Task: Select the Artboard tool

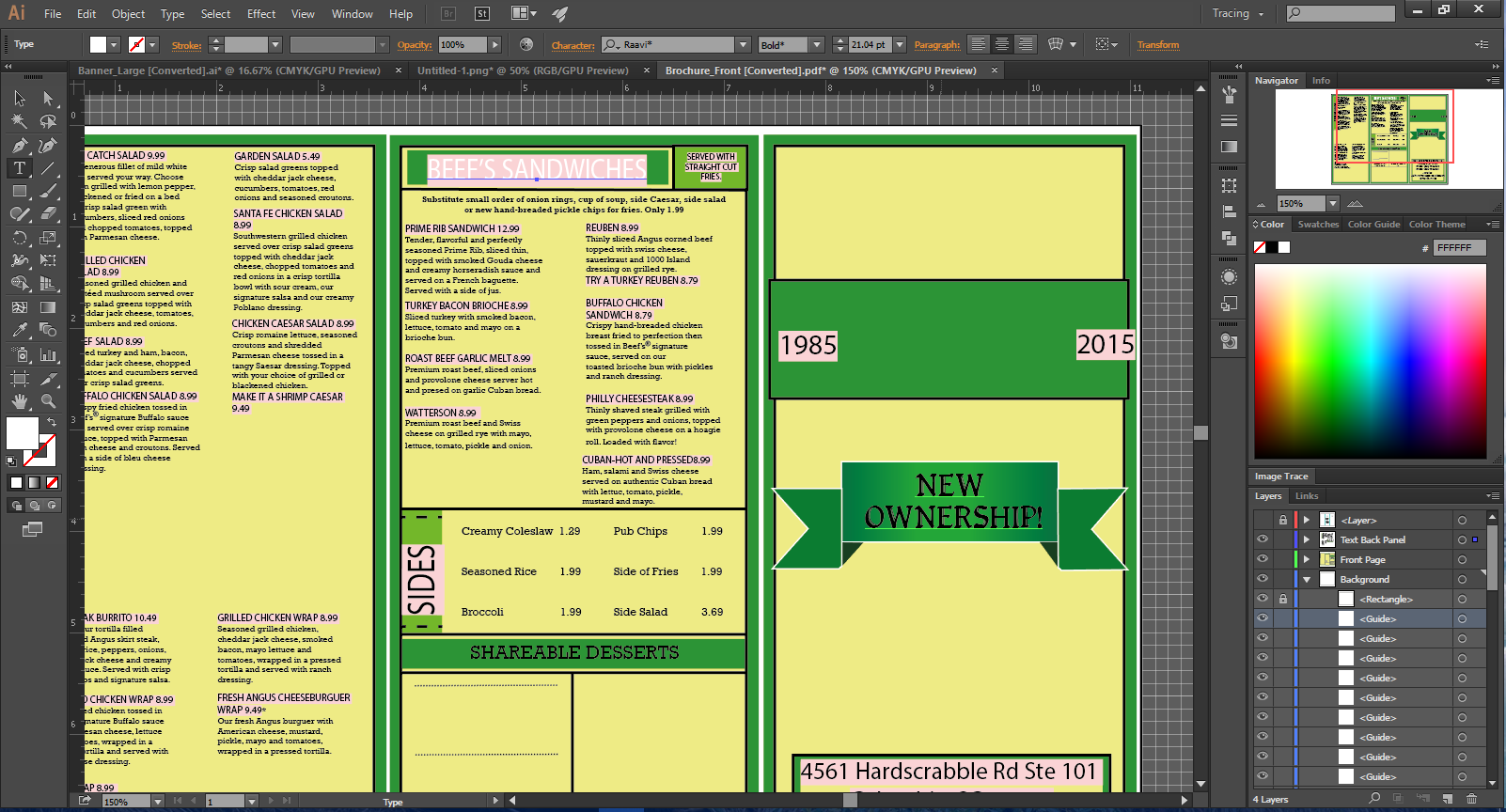Action: [19, 378]
